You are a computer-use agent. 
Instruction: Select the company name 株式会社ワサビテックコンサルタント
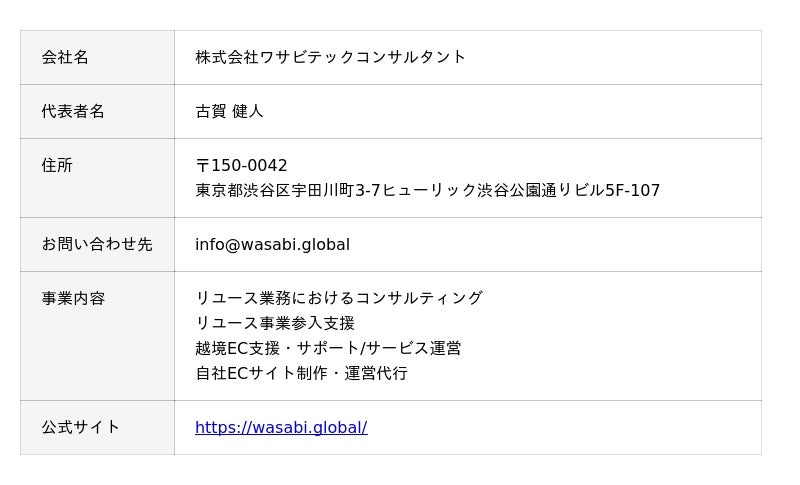[x=330, y=57]
